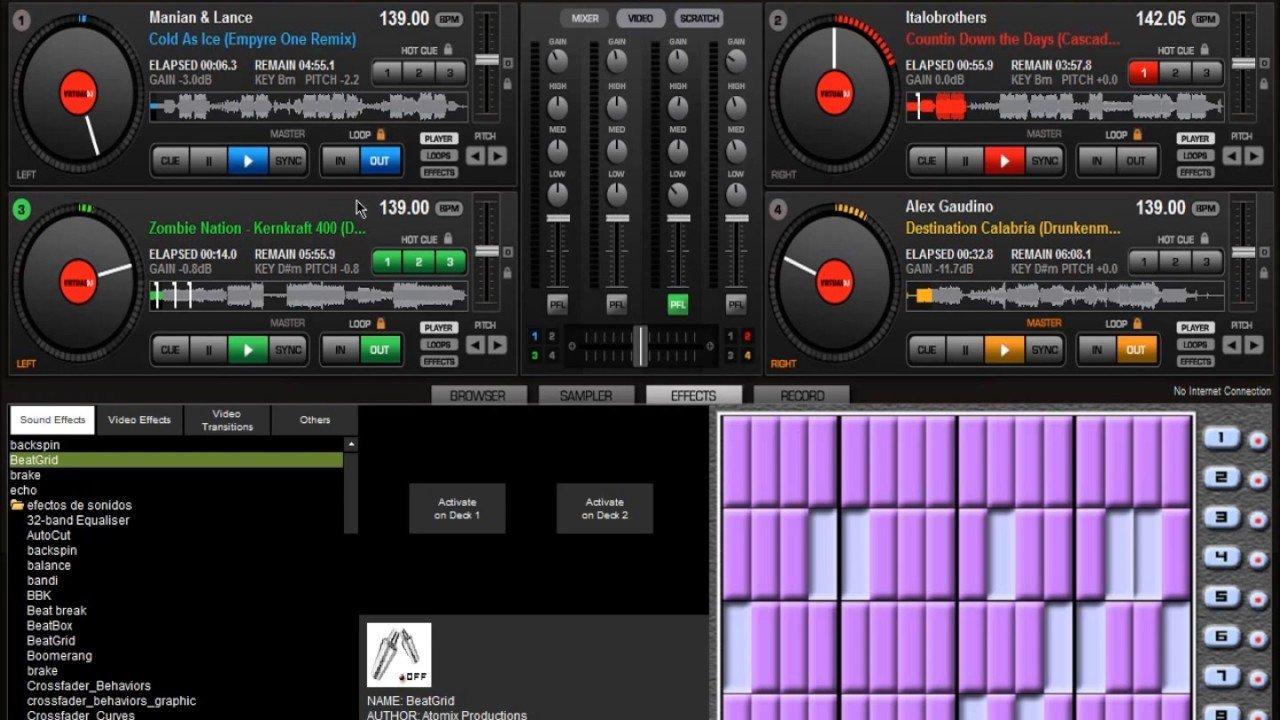Click CUE button on deck 2
The width and height of the screenshot is (1280, 720).
[926, 161]
